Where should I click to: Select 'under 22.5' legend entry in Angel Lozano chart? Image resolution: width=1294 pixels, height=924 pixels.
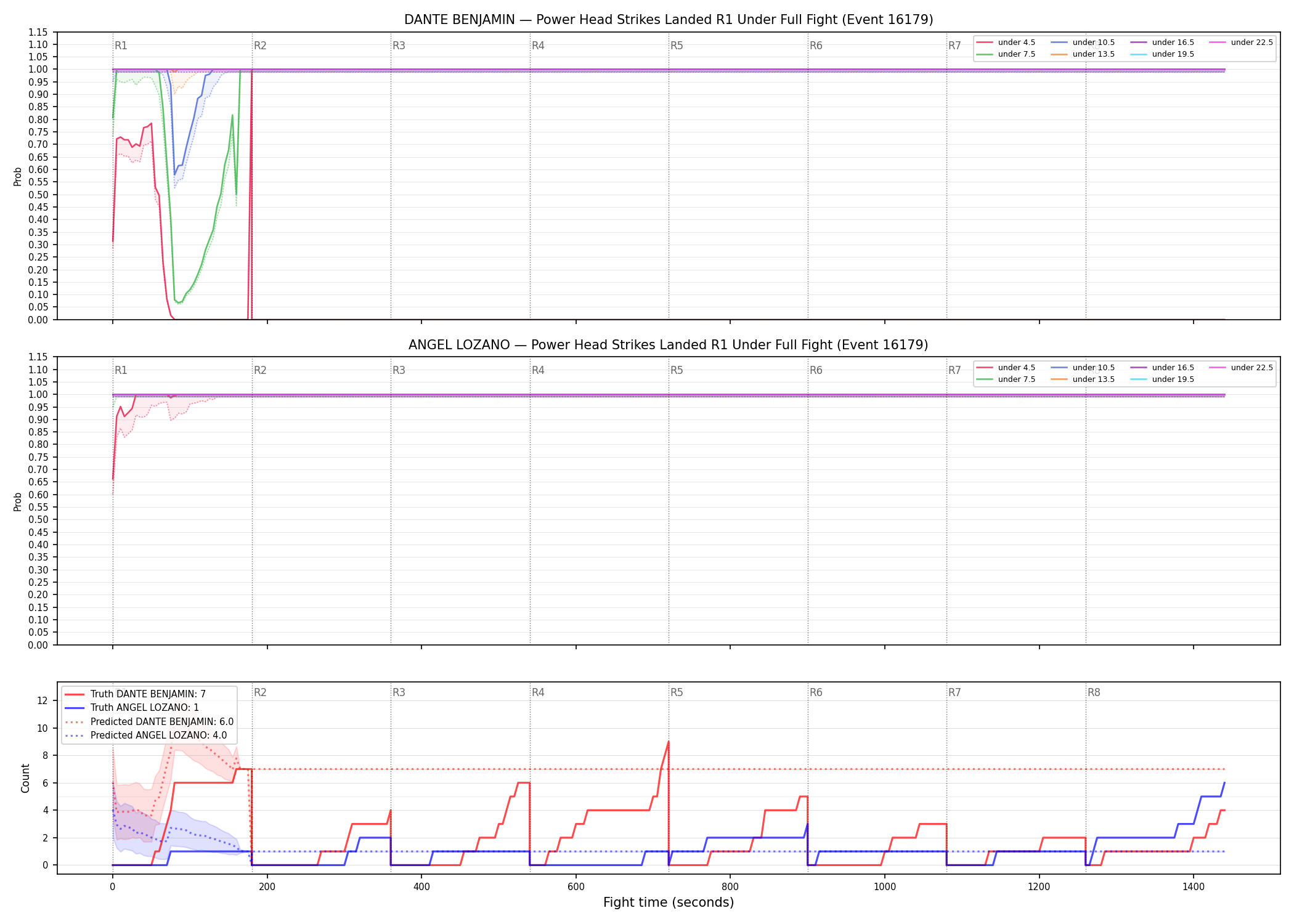[x=1241, y=368]
